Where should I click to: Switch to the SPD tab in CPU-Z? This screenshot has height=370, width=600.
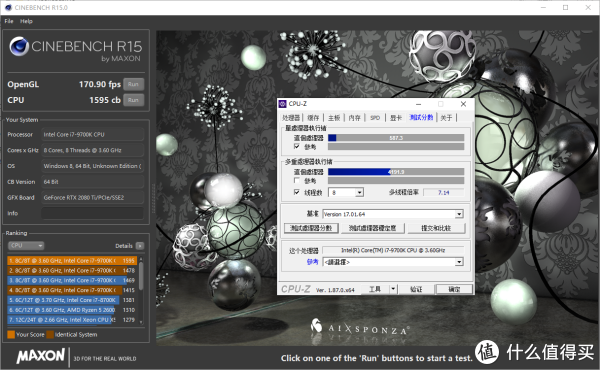pyautogui.click(x=375, y=117)
